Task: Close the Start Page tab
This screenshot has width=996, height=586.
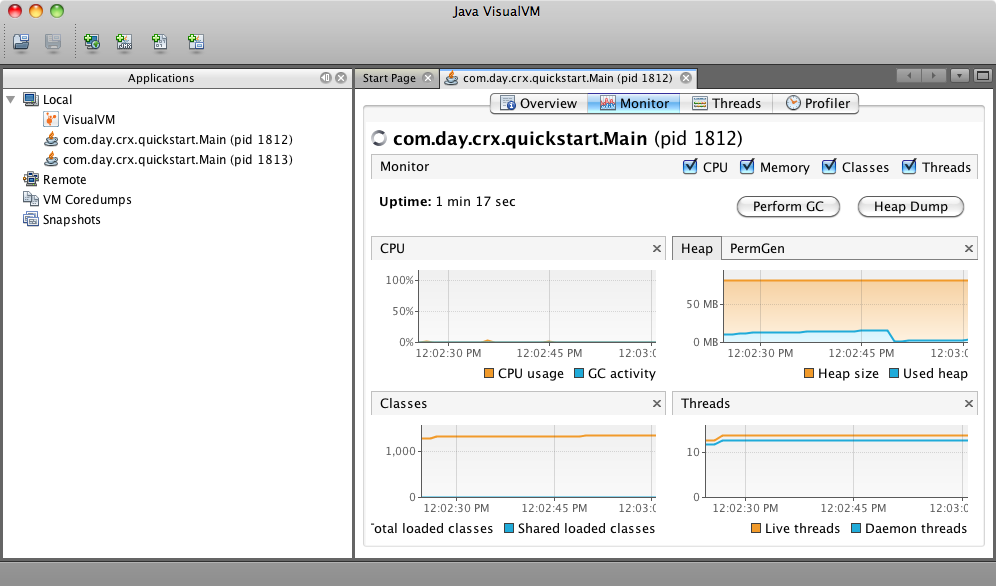Action: click(428, 77)
